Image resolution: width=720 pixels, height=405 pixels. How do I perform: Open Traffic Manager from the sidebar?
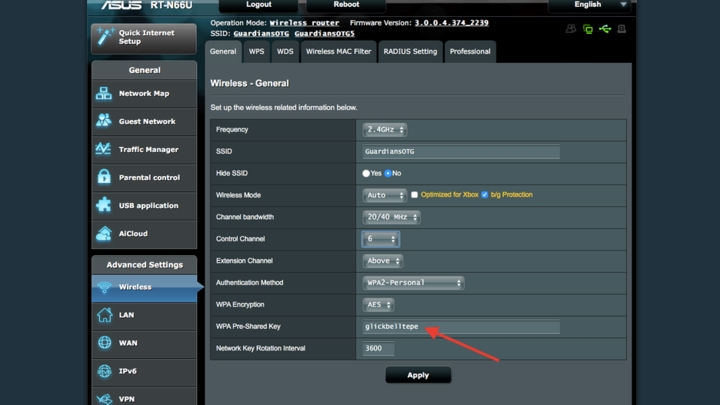pos(144,150)
